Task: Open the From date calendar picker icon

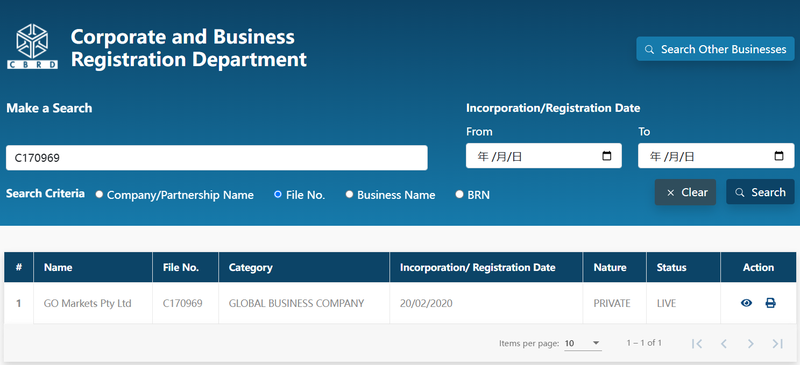Action: pyautogui.click(x=607, y=156)
